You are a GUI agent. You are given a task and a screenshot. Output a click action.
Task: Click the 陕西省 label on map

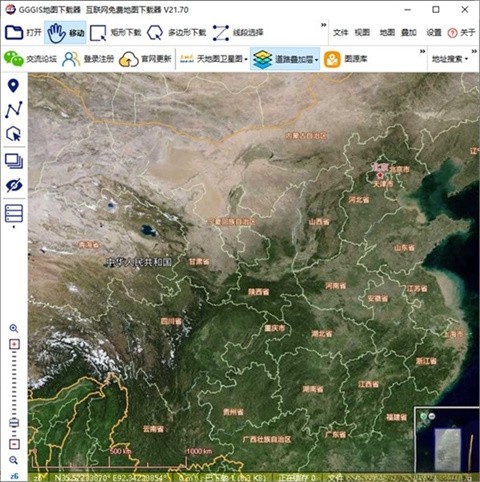coord(258,292)
